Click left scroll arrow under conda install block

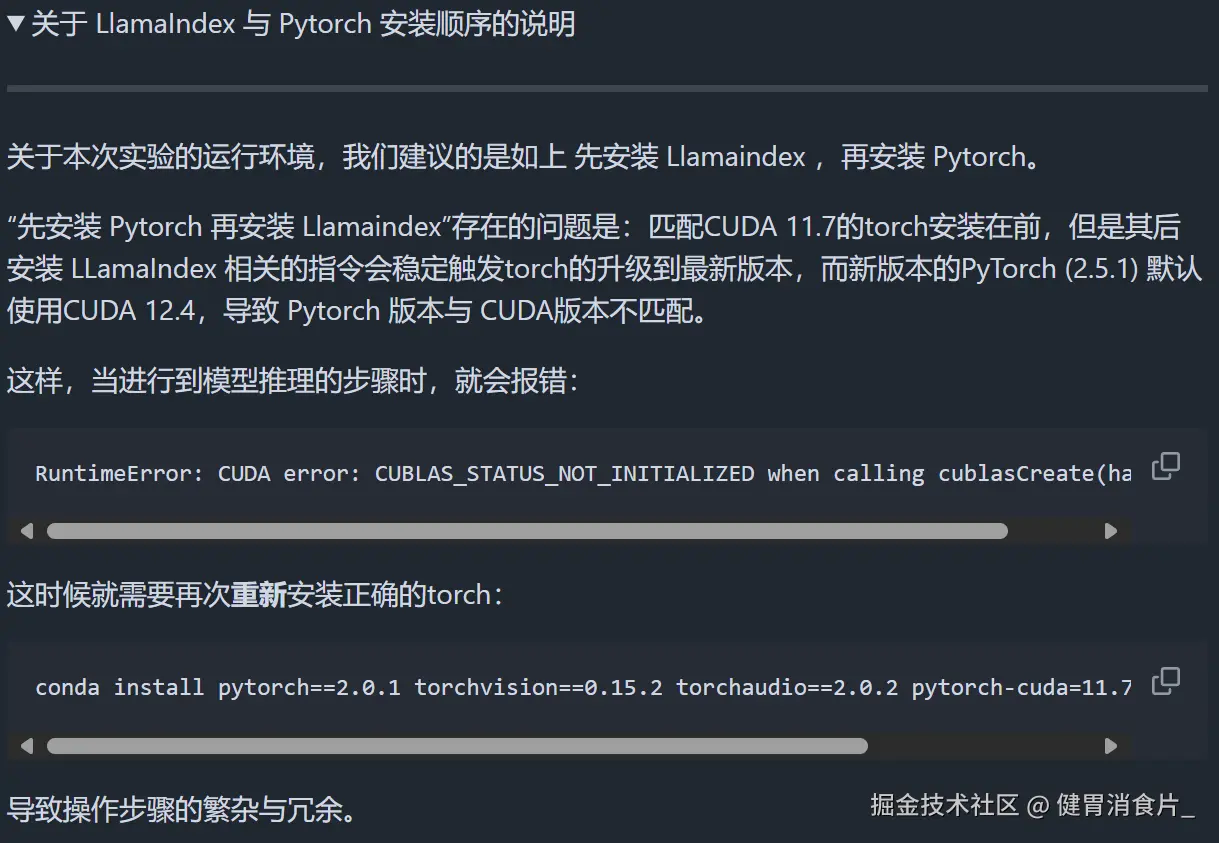pyautogui.click(x=27, y=746)
